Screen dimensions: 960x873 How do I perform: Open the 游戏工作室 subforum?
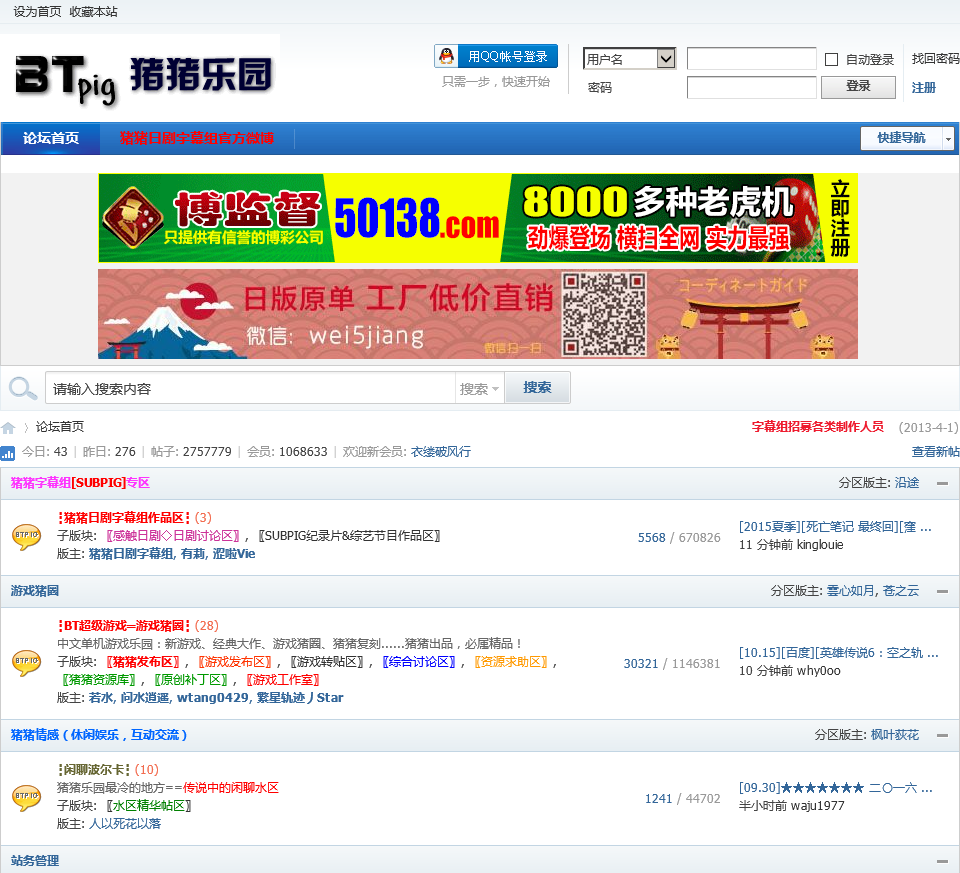[283, 680]
